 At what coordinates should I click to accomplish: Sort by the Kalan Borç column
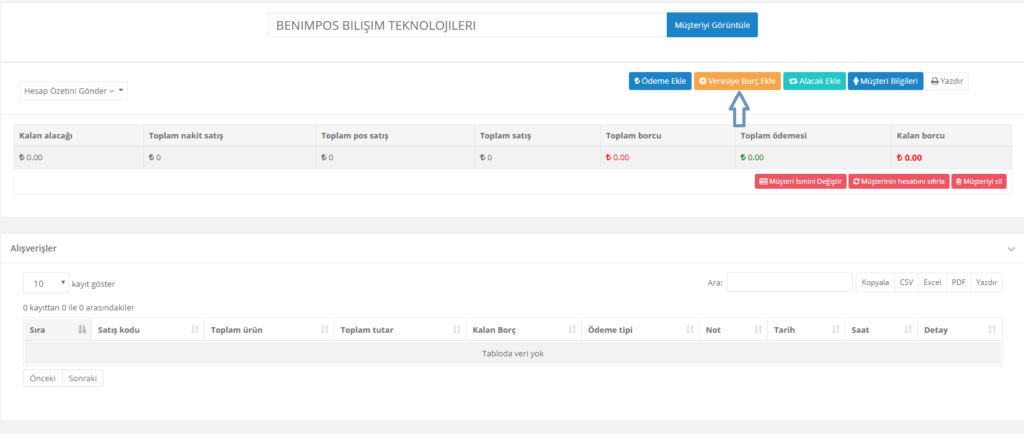(x=524, y=330)
